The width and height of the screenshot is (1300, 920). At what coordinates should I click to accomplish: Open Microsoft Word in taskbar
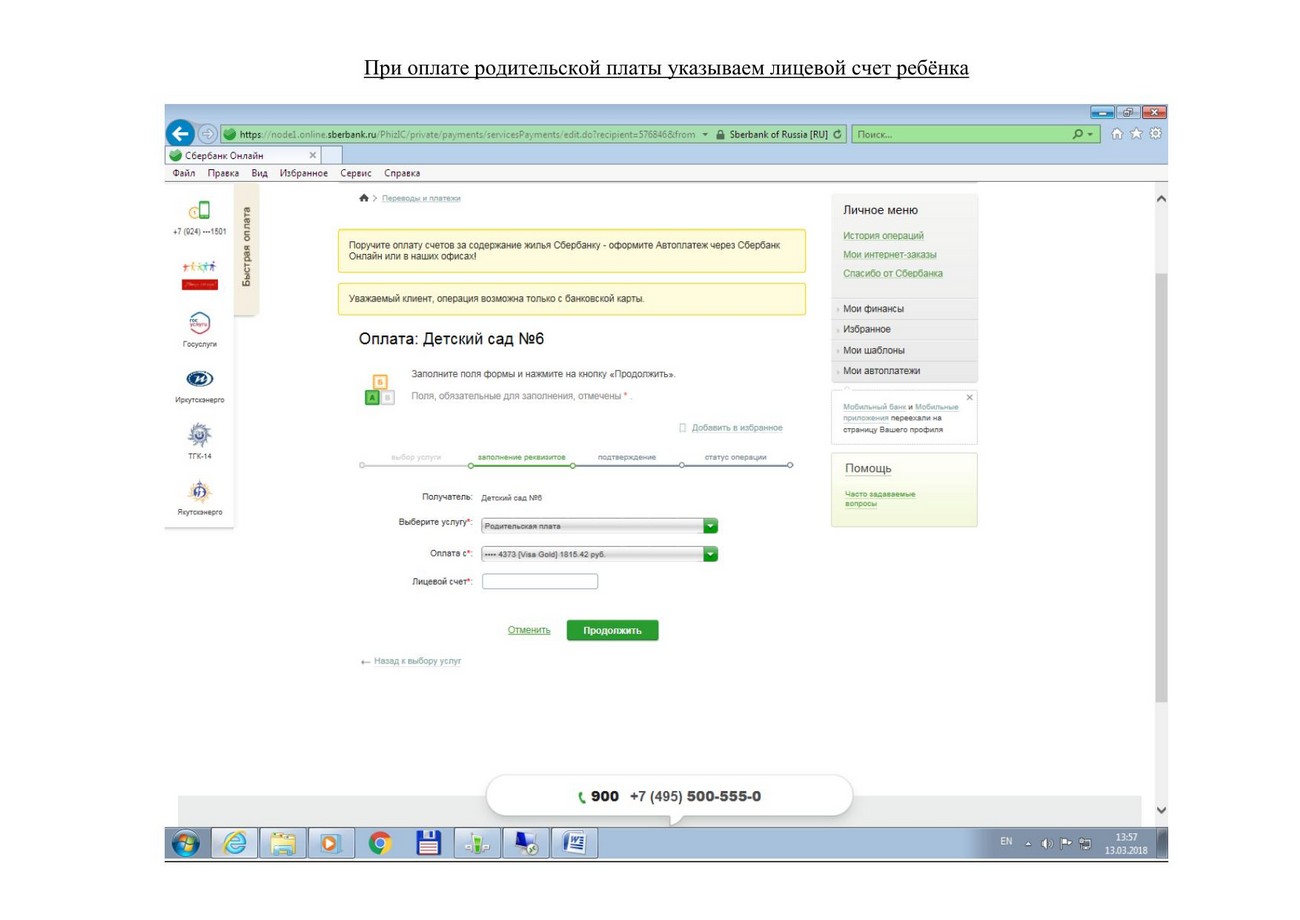tap(575, 844)
